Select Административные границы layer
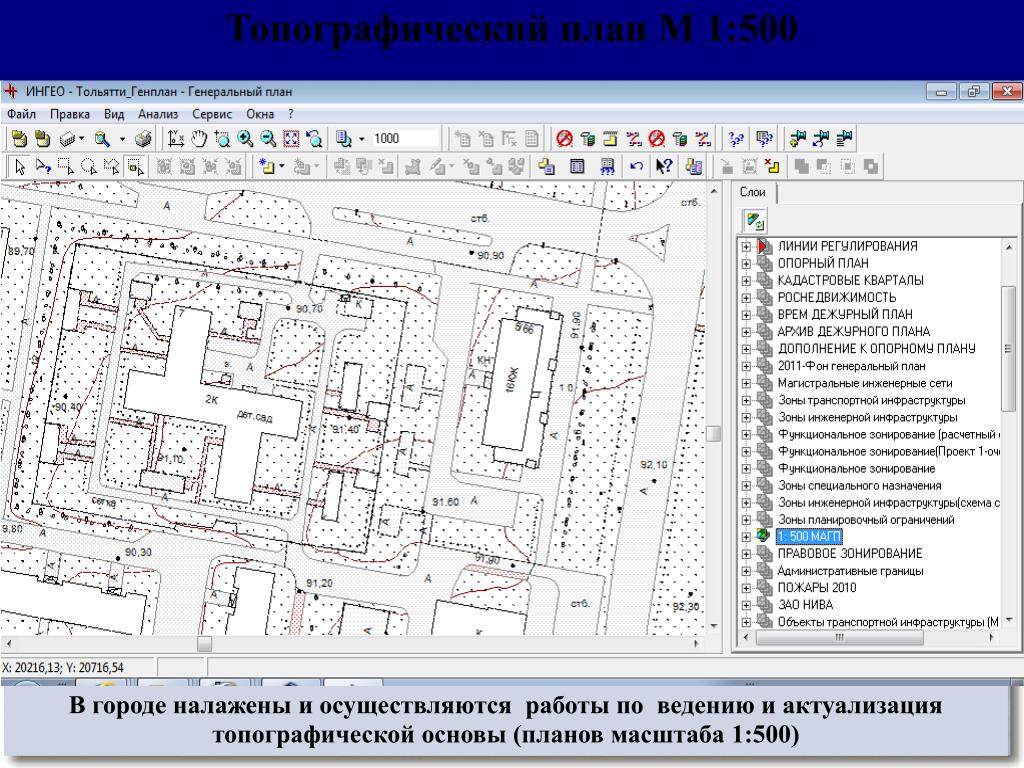The image size is (1024, 768). 850,571
